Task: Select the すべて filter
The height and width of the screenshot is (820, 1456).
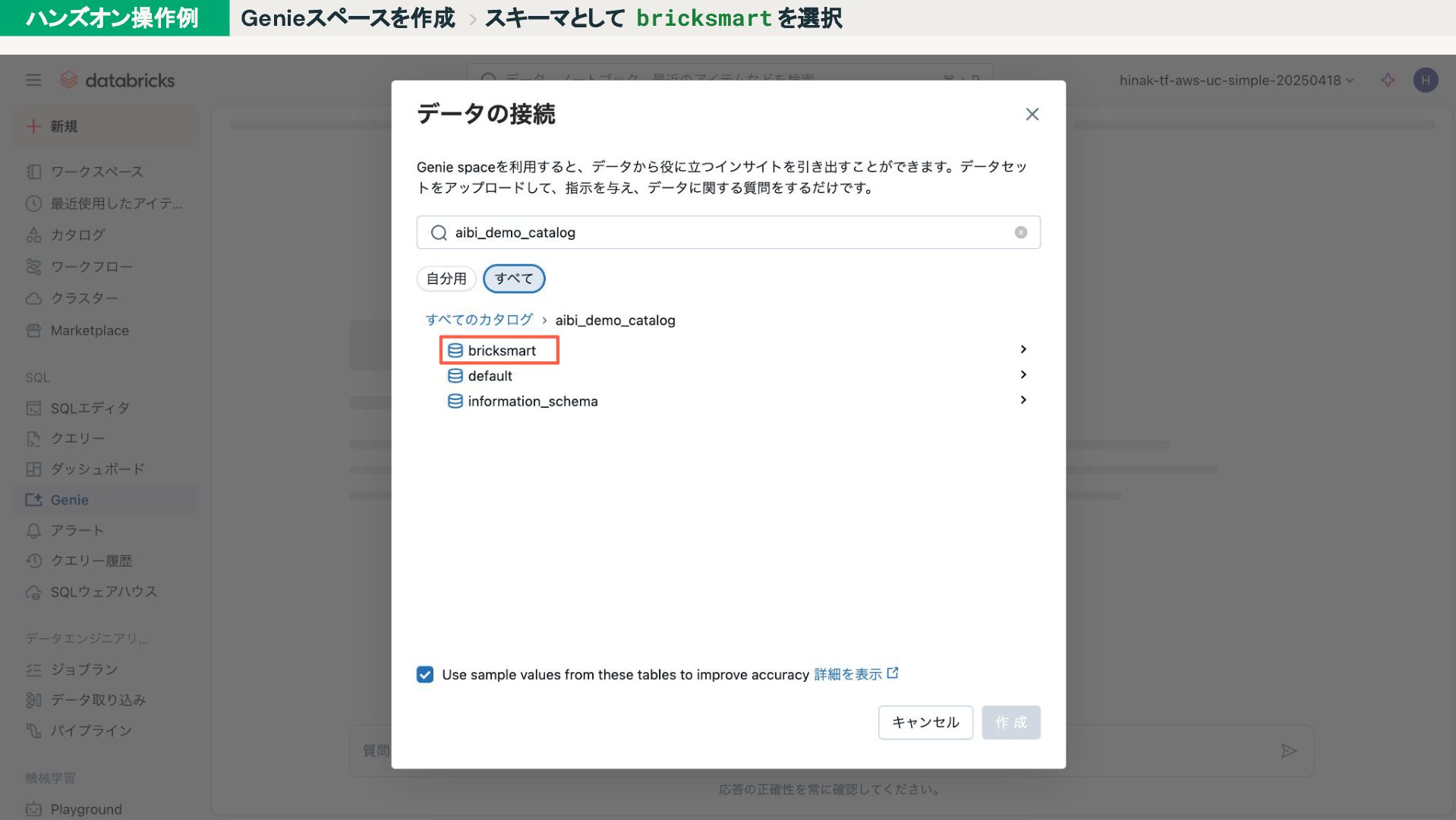Action: point(514,279)
